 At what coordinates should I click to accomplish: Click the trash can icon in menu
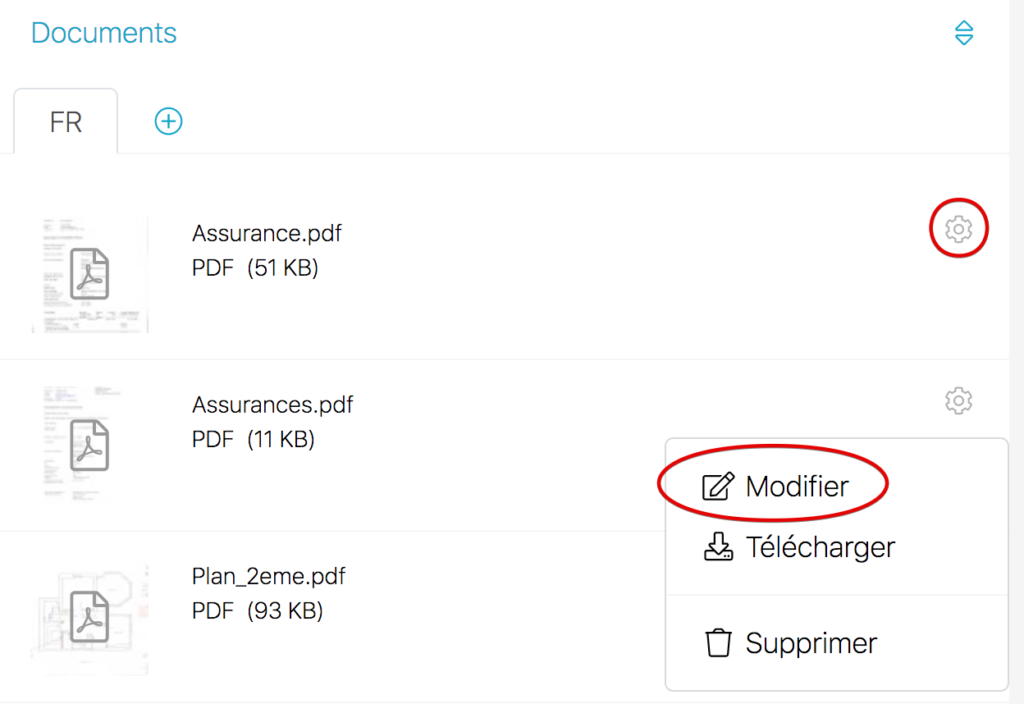click(x=718, y=643)
